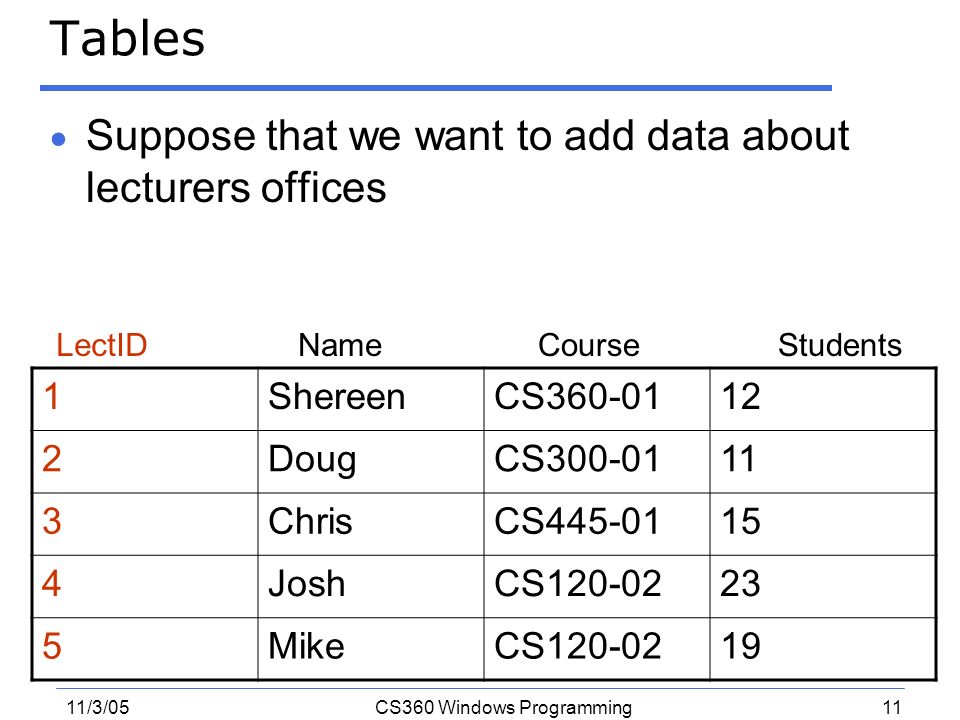This screenshot has height=720, width=960.
Task: Select the LectID column header
Action: point(102,345)
